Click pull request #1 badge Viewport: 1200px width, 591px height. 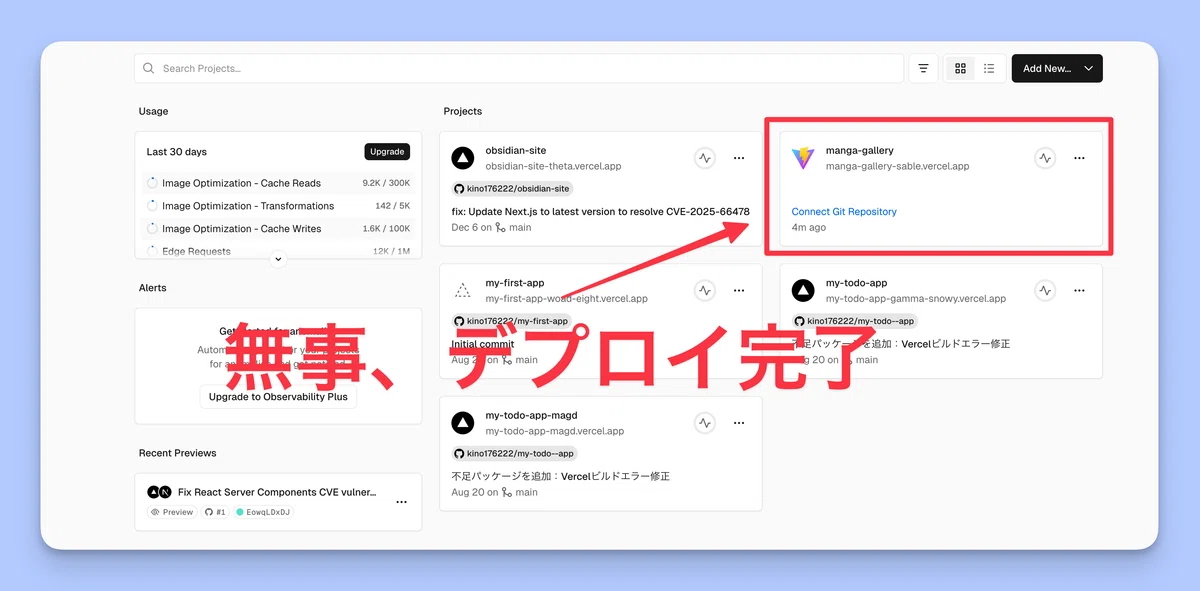pos(216,512)
